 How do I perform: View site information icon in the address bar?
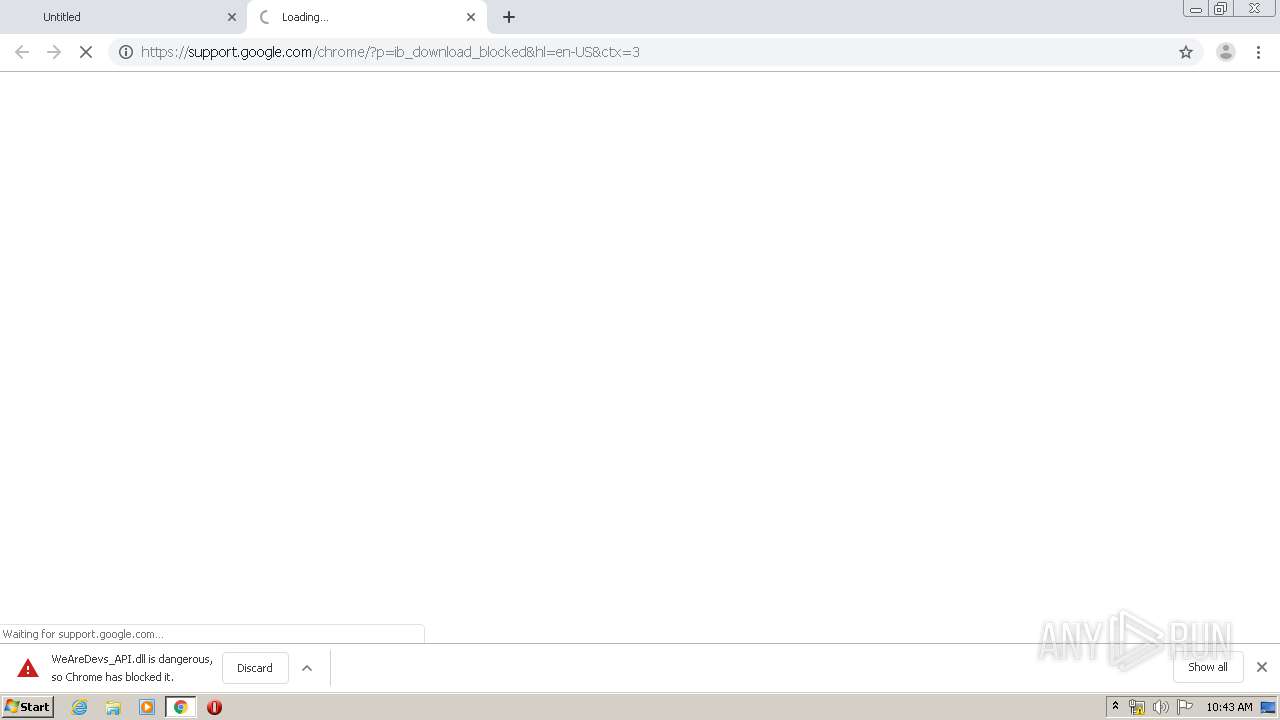[126, 52]
